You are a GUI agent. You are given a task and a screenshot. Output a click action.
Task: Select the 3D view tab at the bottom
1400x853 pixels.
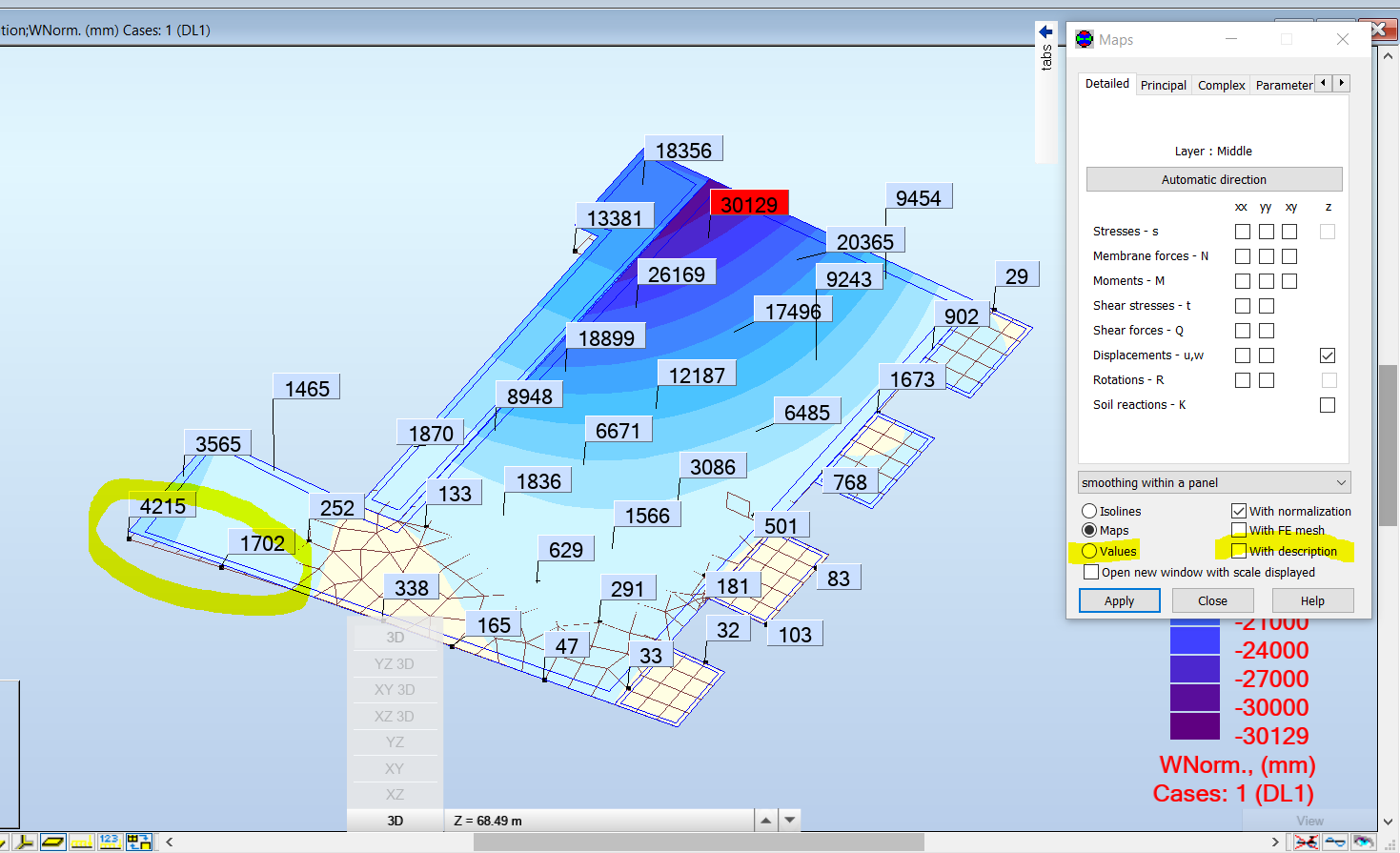(x=396, y=821)
